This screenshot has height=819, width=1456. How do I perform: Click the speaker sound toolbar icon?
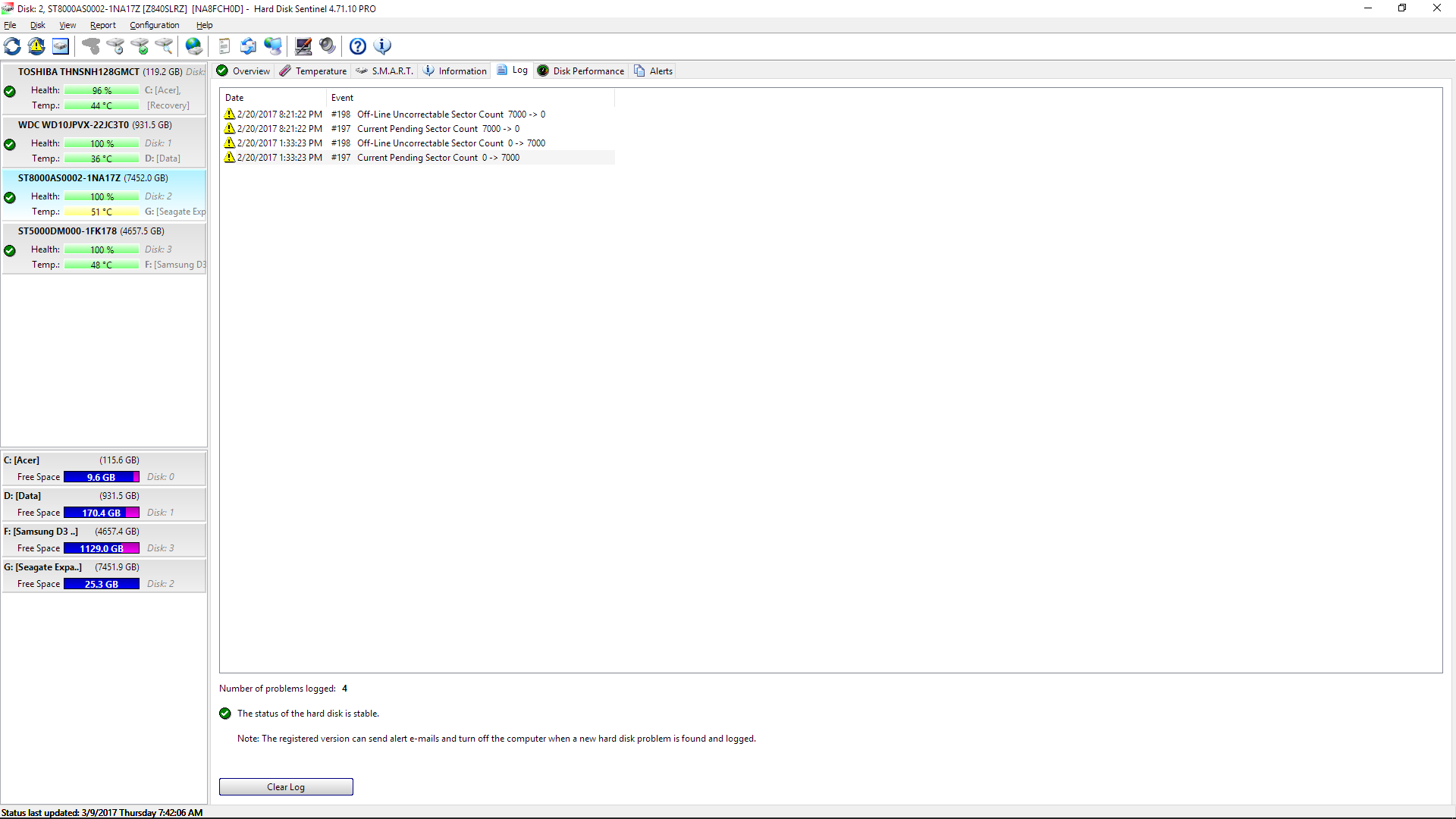[x=328, y=46]
